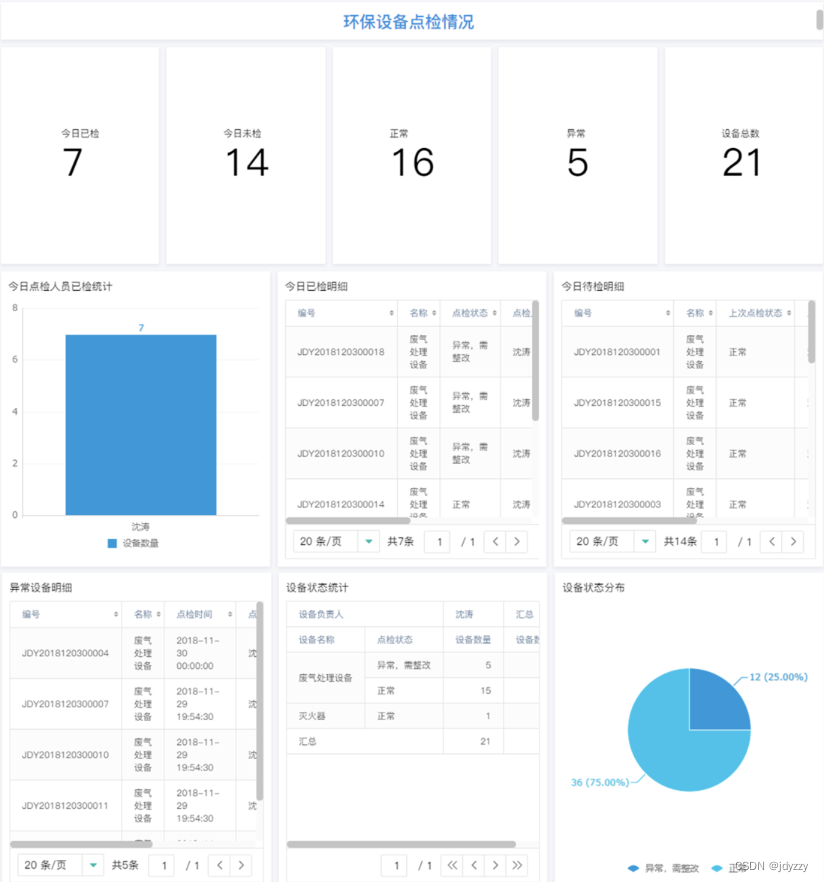
Task: Go to next page in 今日待检明细
Action: (x=794, y=542)
